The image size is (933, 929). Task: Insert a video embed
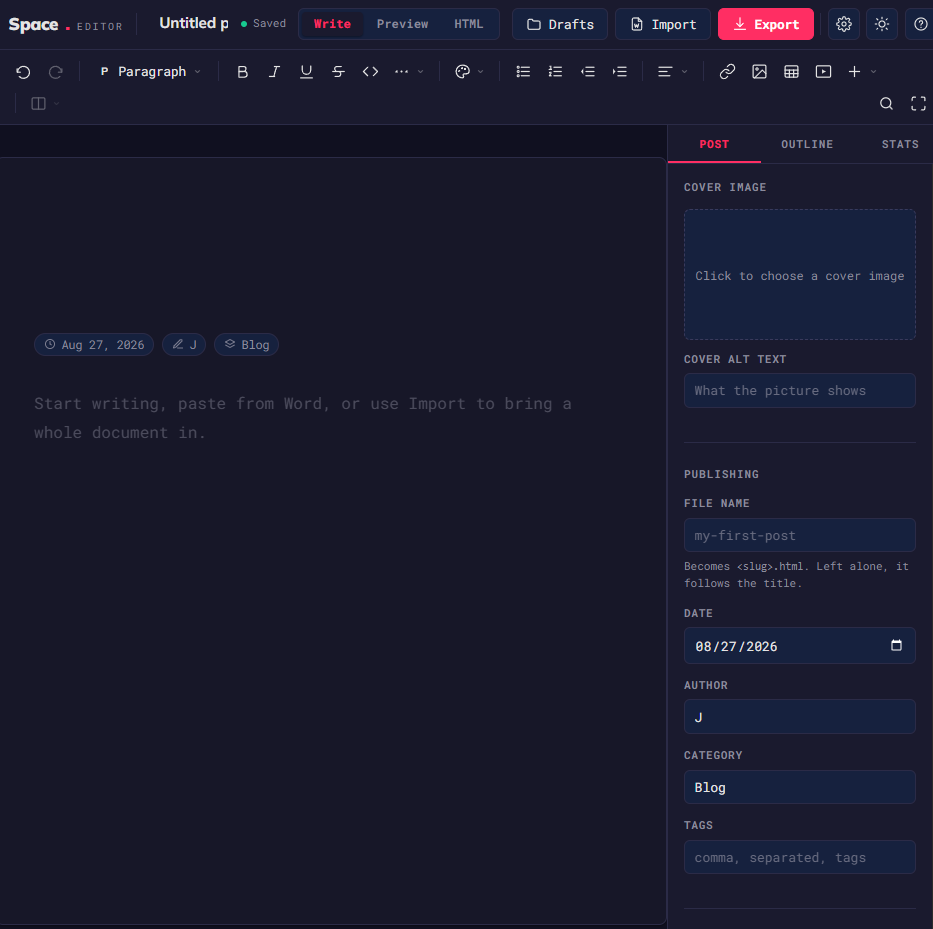tap(824, 72)
